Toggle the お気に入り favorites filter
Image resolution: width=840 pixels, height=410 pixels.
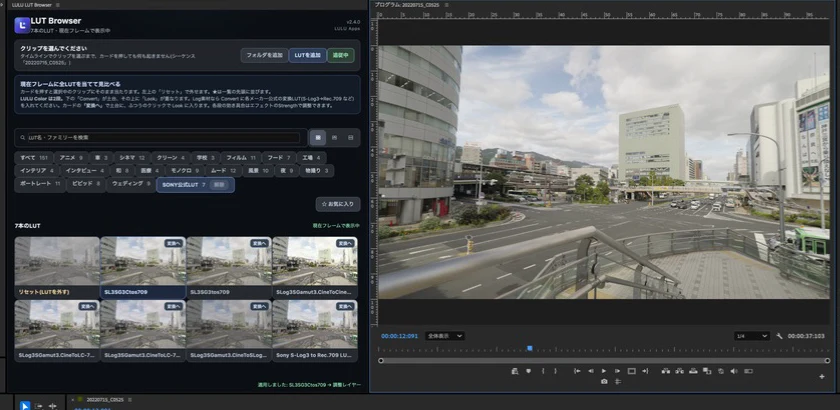pos(338,204)
